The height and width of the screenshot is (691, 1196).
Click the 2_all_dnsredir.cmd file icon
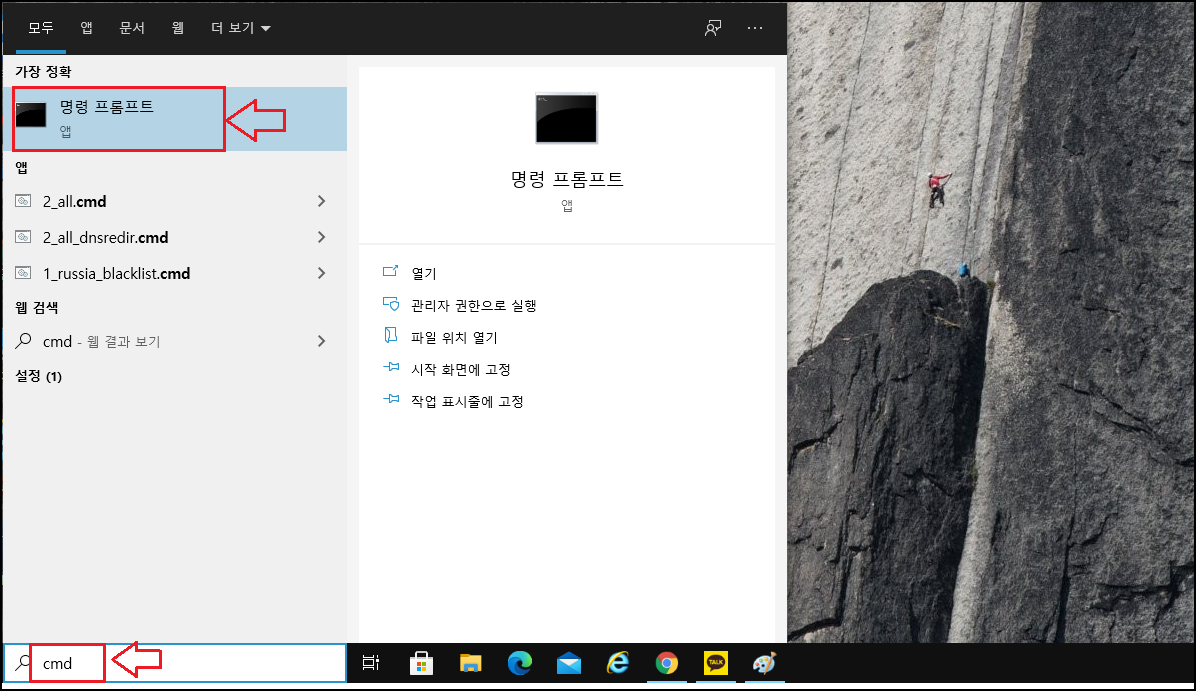tap(24, 237)
